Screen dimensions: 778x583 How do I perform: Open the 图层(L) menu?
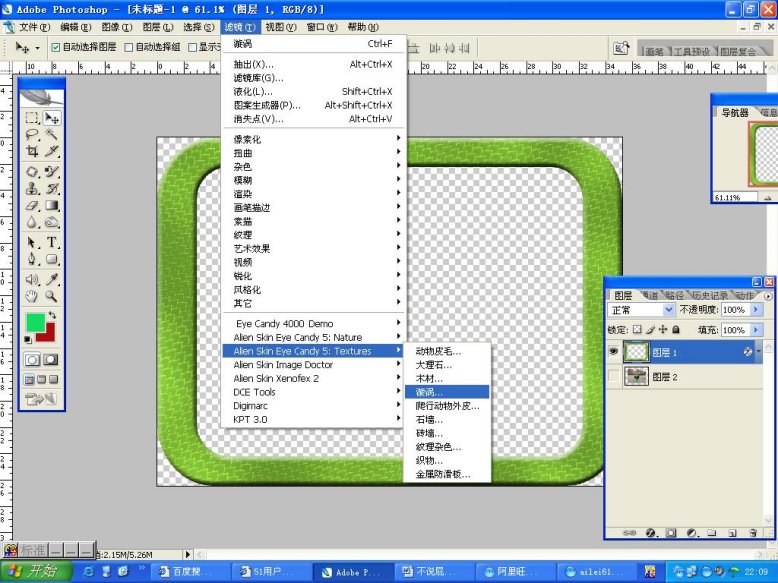(158, 27)
